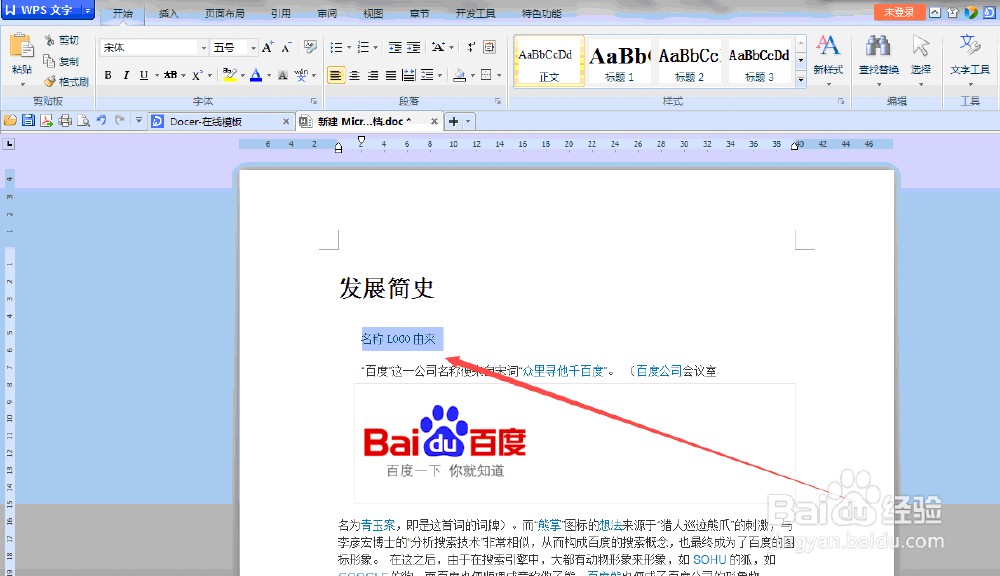This screenshot has width=1000, height=576.
Task: Toggle character shading A icon
Action: click(x=283, y=75)
